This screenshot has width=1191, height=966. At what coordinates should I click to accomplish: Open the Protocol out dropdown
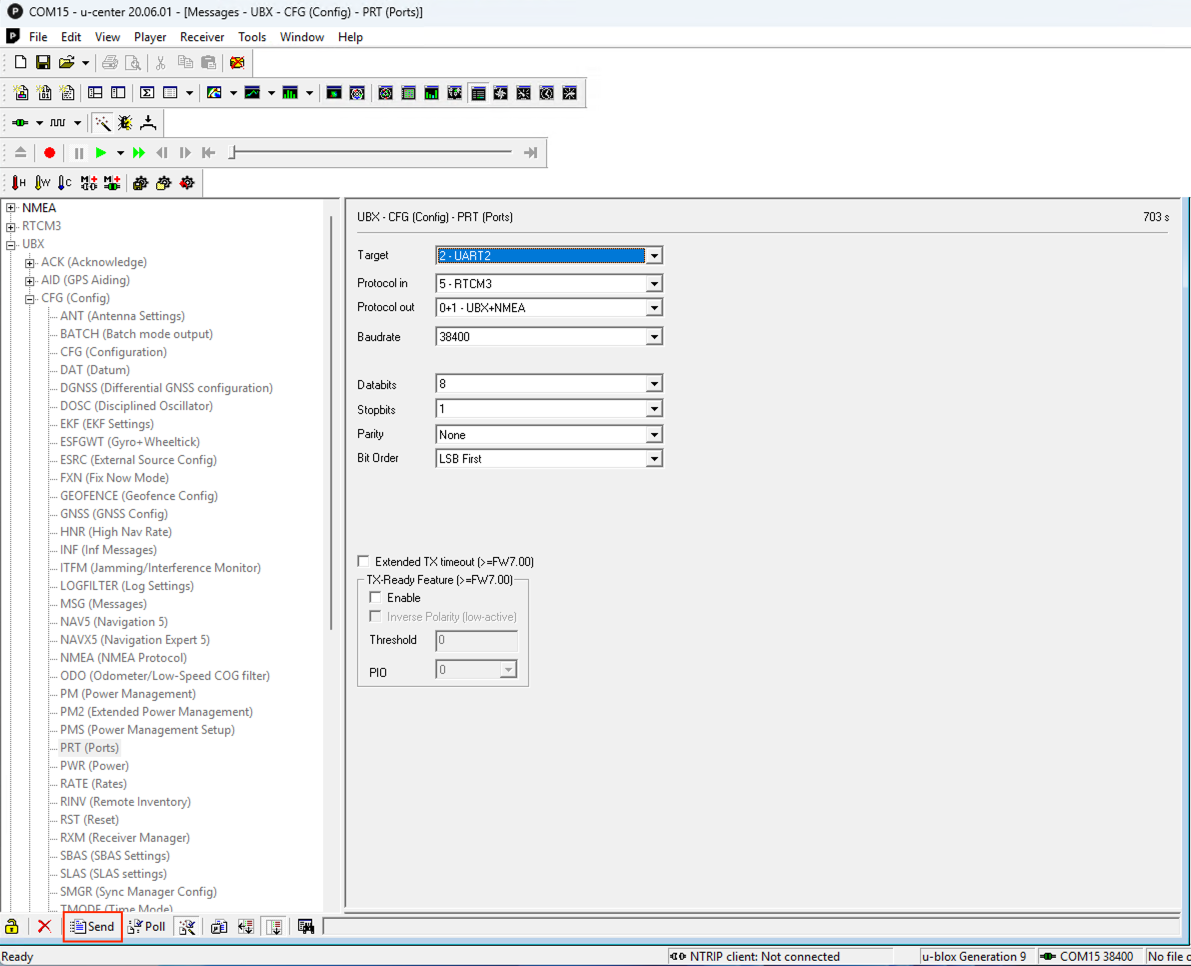654,308
